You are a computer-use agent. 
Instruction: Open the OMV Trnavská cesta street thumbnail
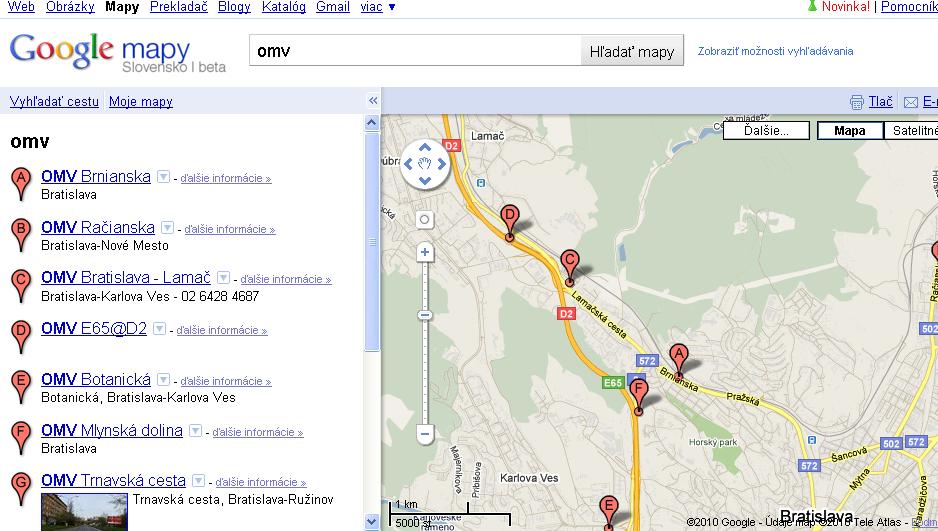point(84,512)
